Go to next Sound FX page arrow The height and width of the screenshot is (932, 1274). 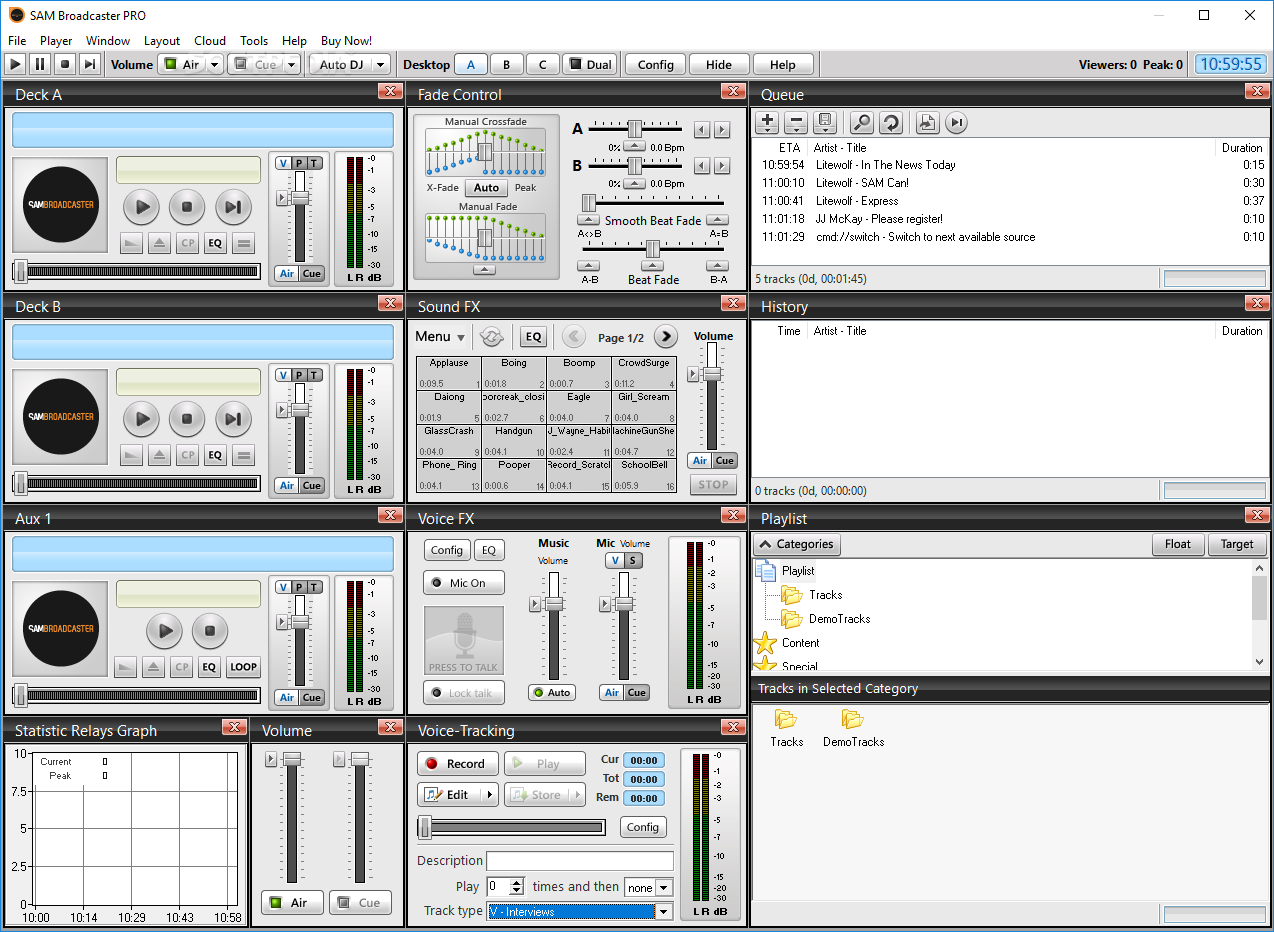[666, 337]
